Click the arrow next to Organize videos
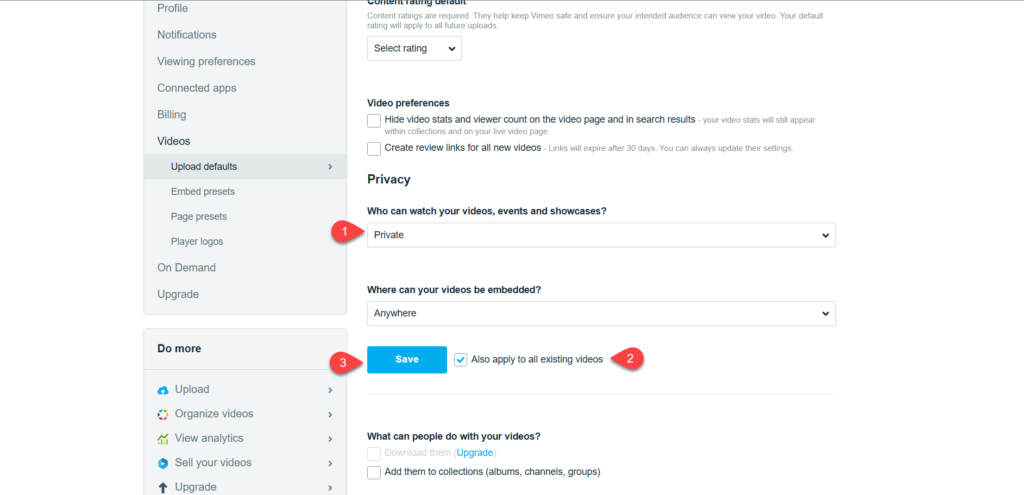1024x495 pixels. tap(330, 414)
